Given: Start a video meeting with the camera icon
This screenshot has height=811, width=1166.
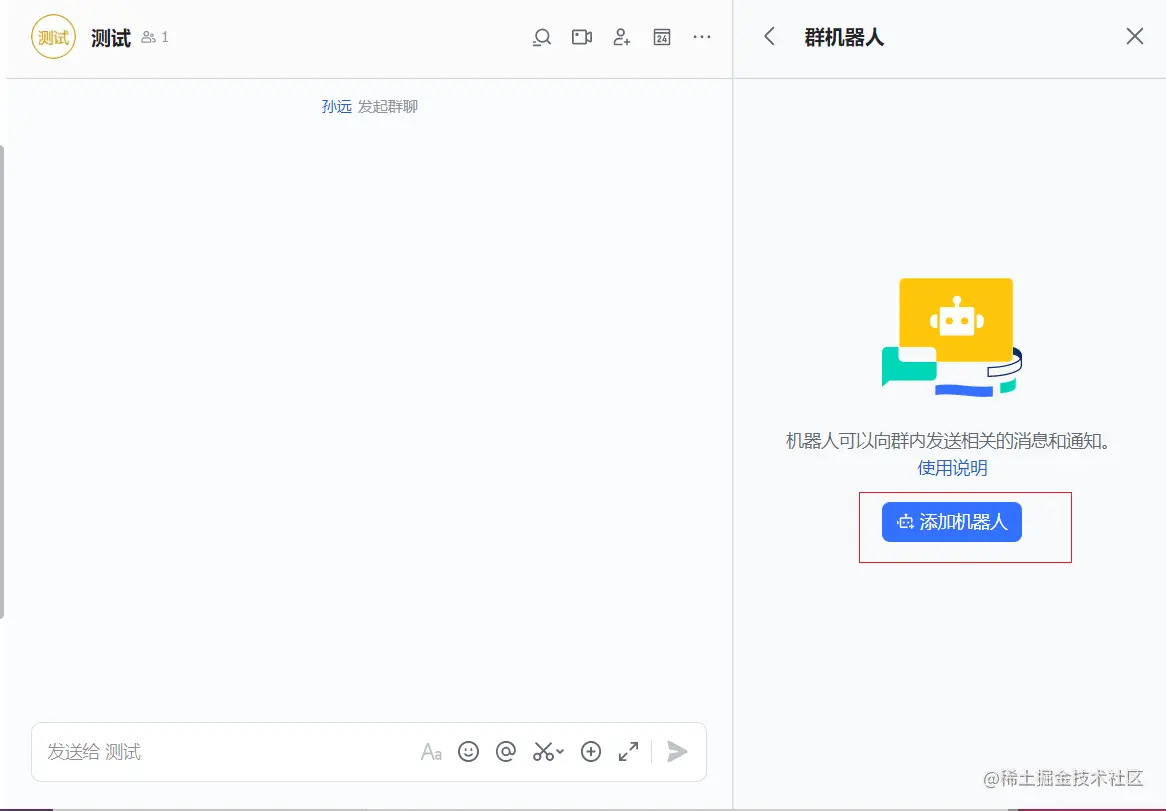Looking at the screenshot, I should (x=582, y=37).
